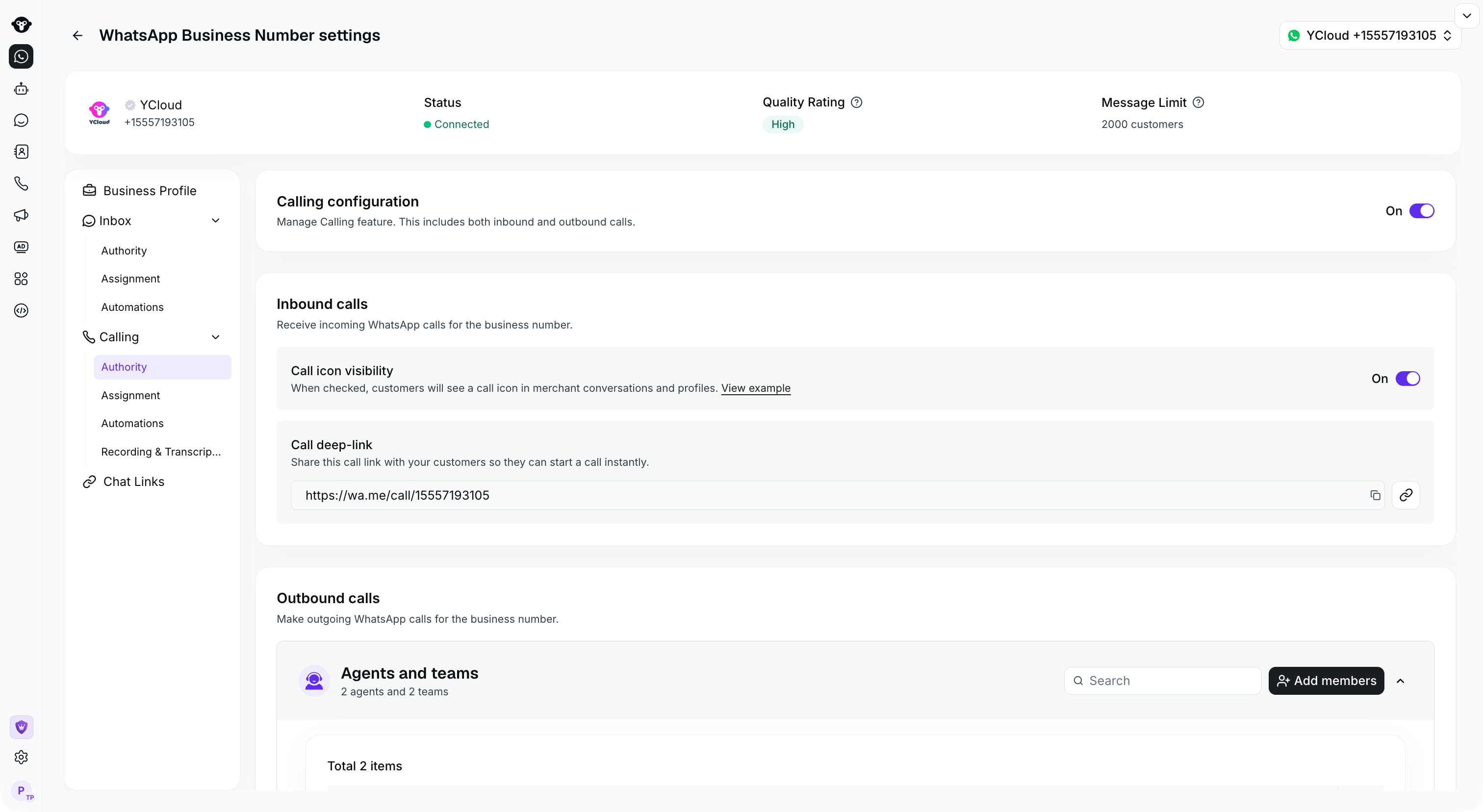This screenshot has height=812, width=1483.
Task: Collapse the Calling menu section
Action: tap(215, 337)
